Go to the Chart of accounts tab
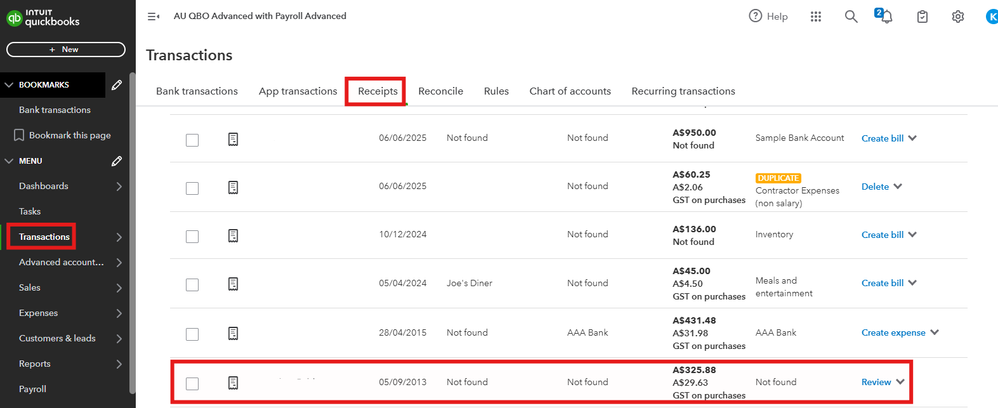 [570, 91]
